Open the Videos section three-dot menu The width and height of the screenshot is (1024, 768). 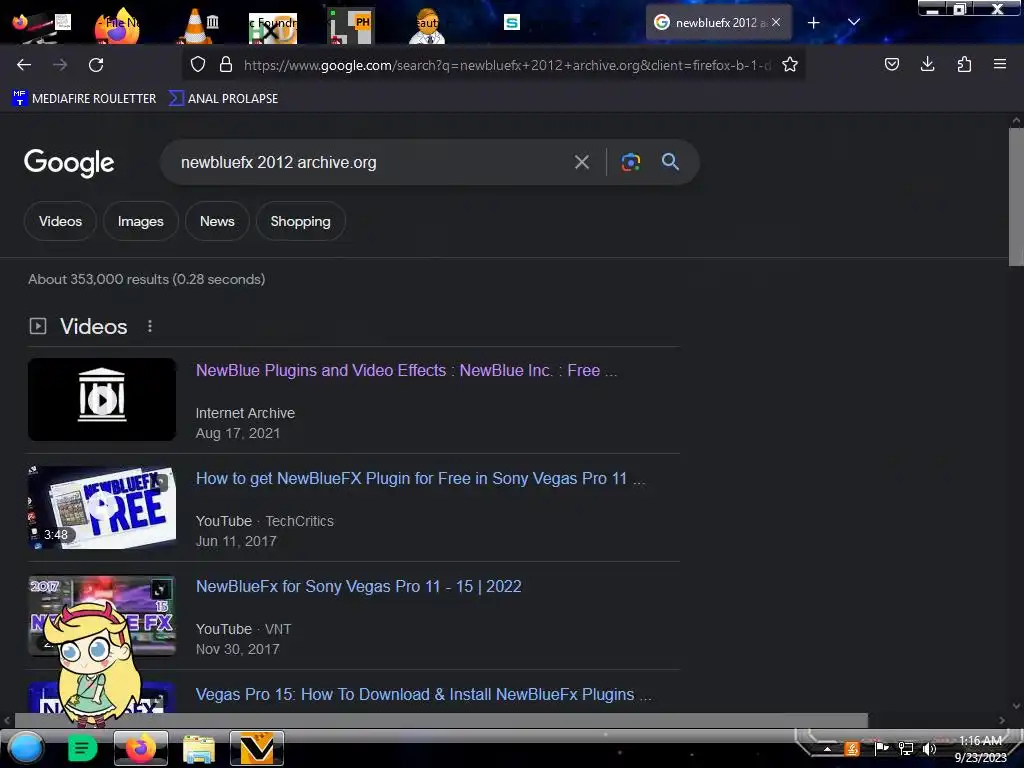pos(150,326)
